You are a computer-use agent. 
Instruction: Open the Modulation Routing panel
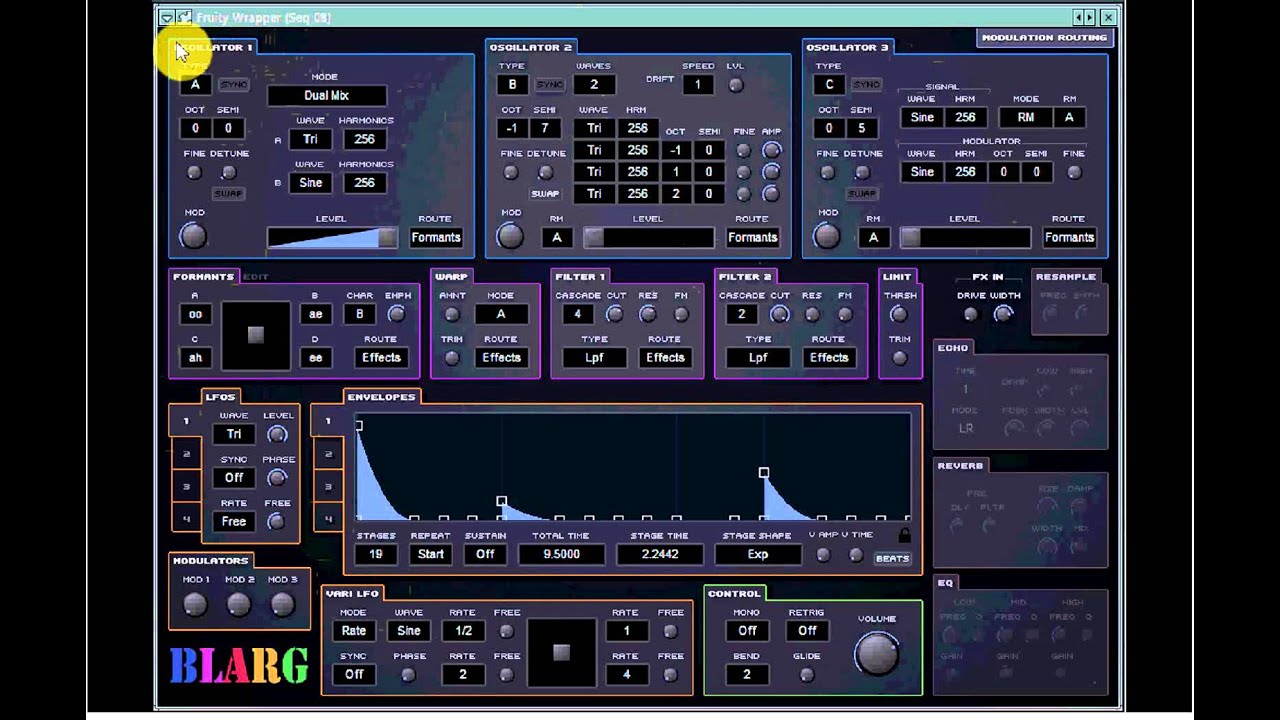tap(1044, 38)
